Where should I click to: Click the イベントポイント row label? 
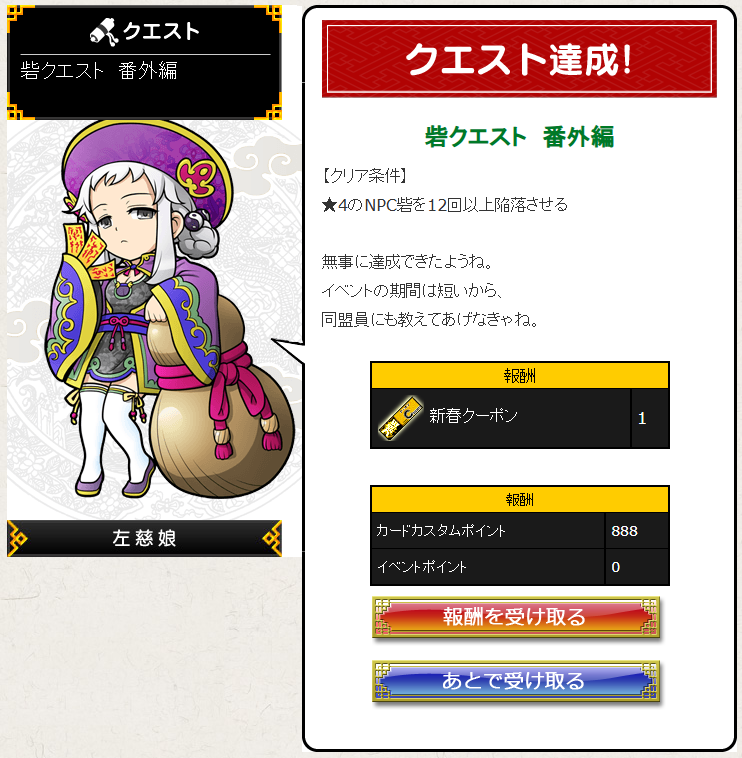tap(422, 567)
